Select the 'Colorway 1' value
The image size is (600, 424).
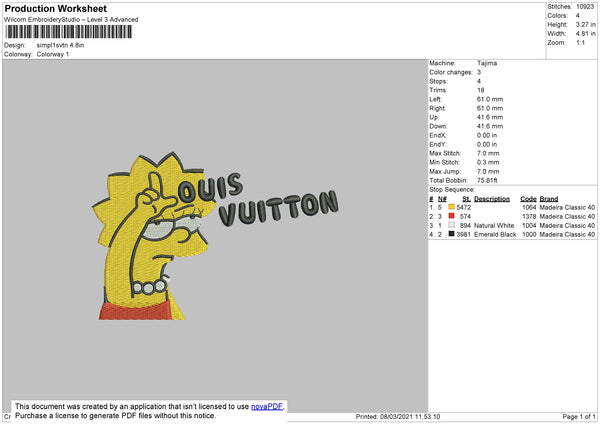(x=53, y=54)
